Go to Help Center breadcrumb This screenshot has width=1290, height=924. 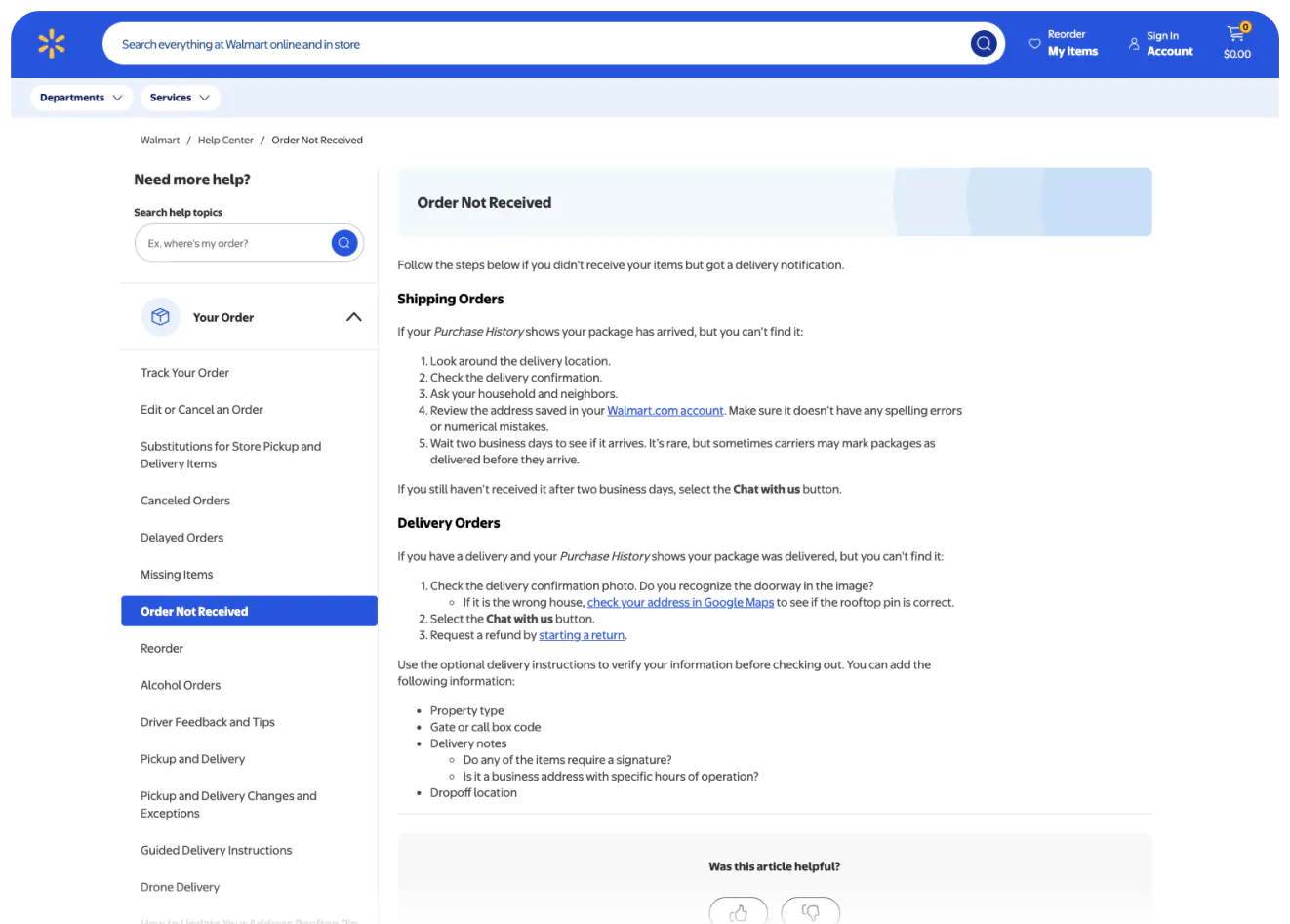[225, 141]
